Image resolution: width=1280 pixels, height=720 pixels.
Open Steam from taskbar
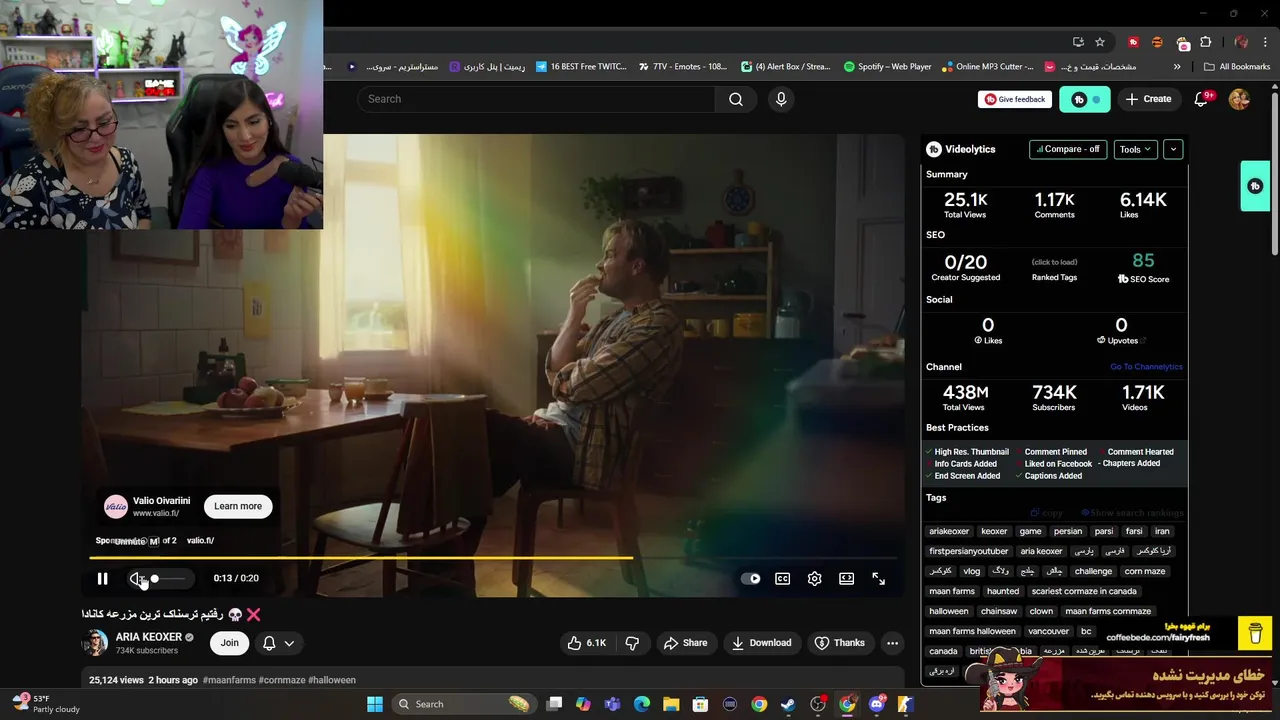(789, 704)
